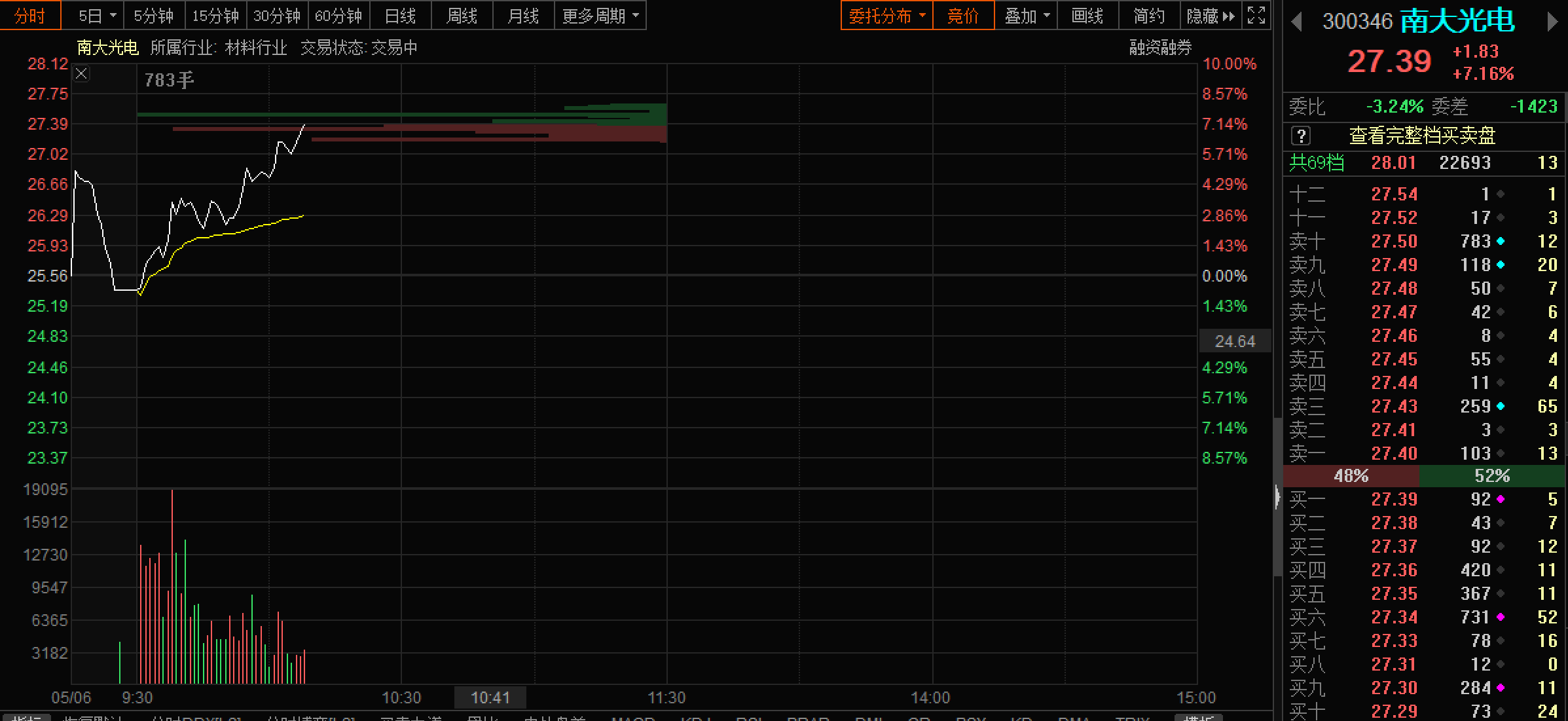
Task: Select 卖八 price 27.48
Action: click(1395, 289)
